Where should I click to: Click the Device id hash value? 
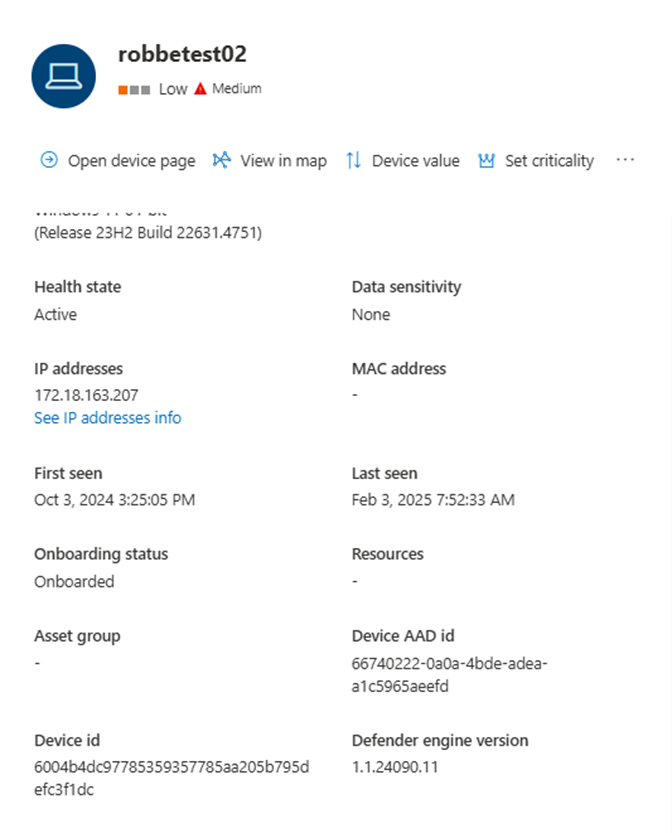coord(171,777)
